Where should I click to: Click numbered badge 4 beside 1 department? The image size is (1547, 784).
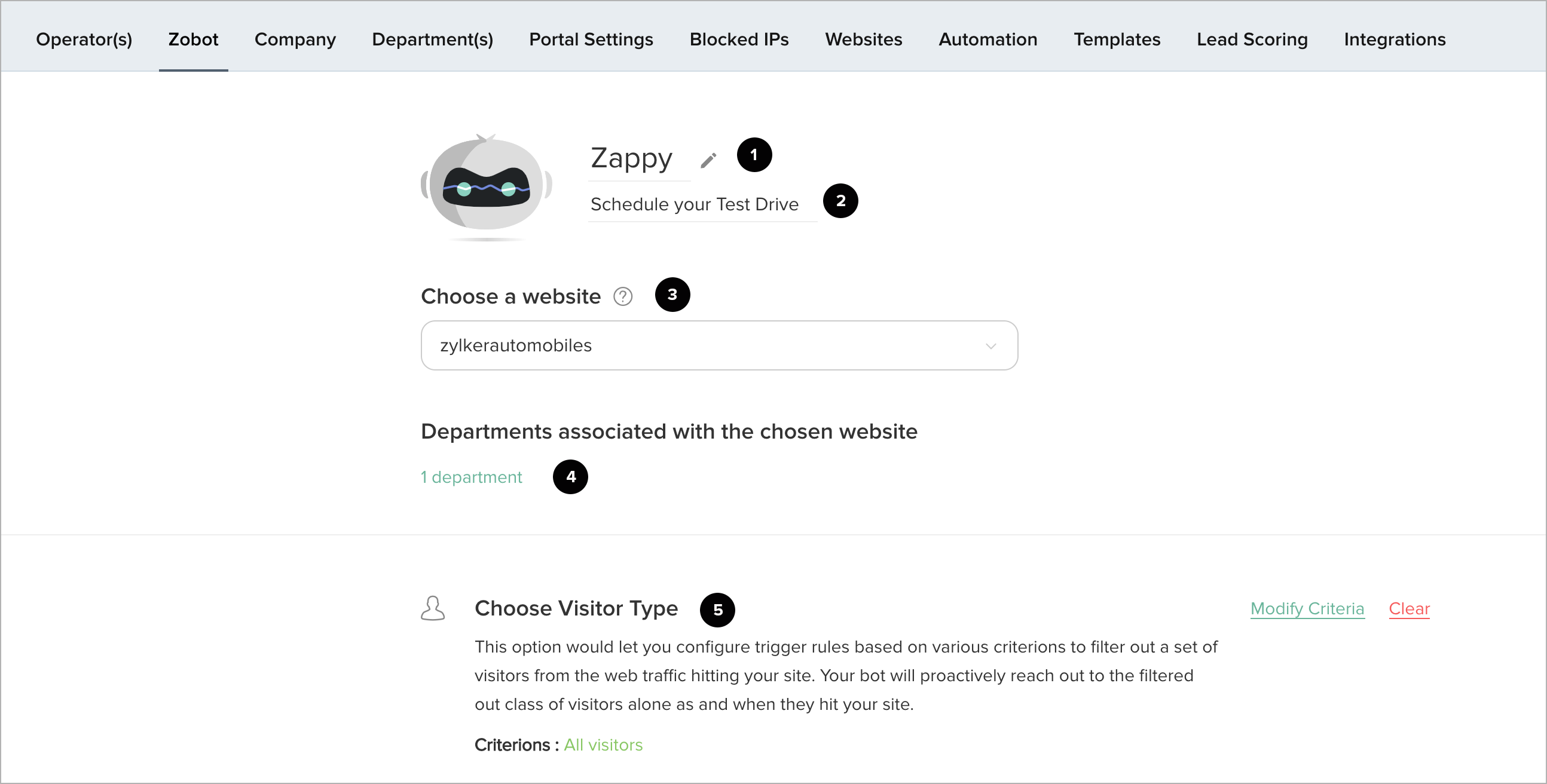click(x=570, y=477)
